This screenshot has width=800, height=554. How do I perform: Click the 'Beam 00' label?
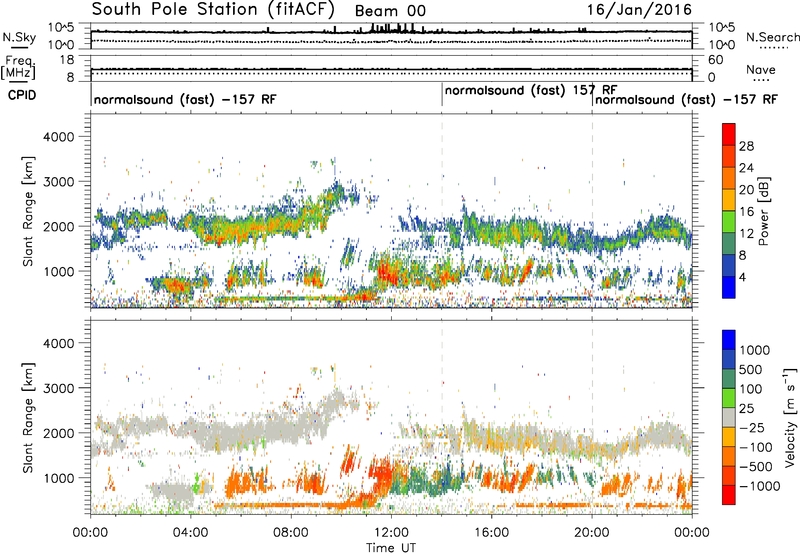390,11
